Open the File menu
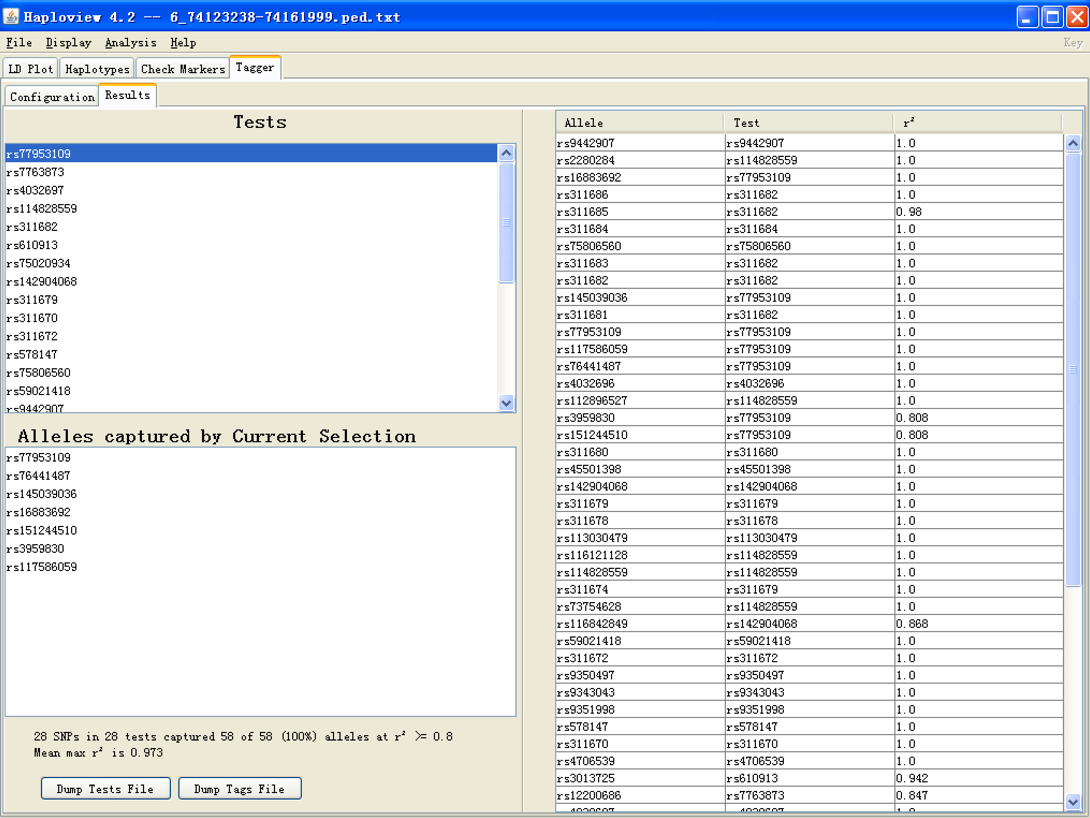The width and height of the screenshot is (1090, 818). coord(19,43)
